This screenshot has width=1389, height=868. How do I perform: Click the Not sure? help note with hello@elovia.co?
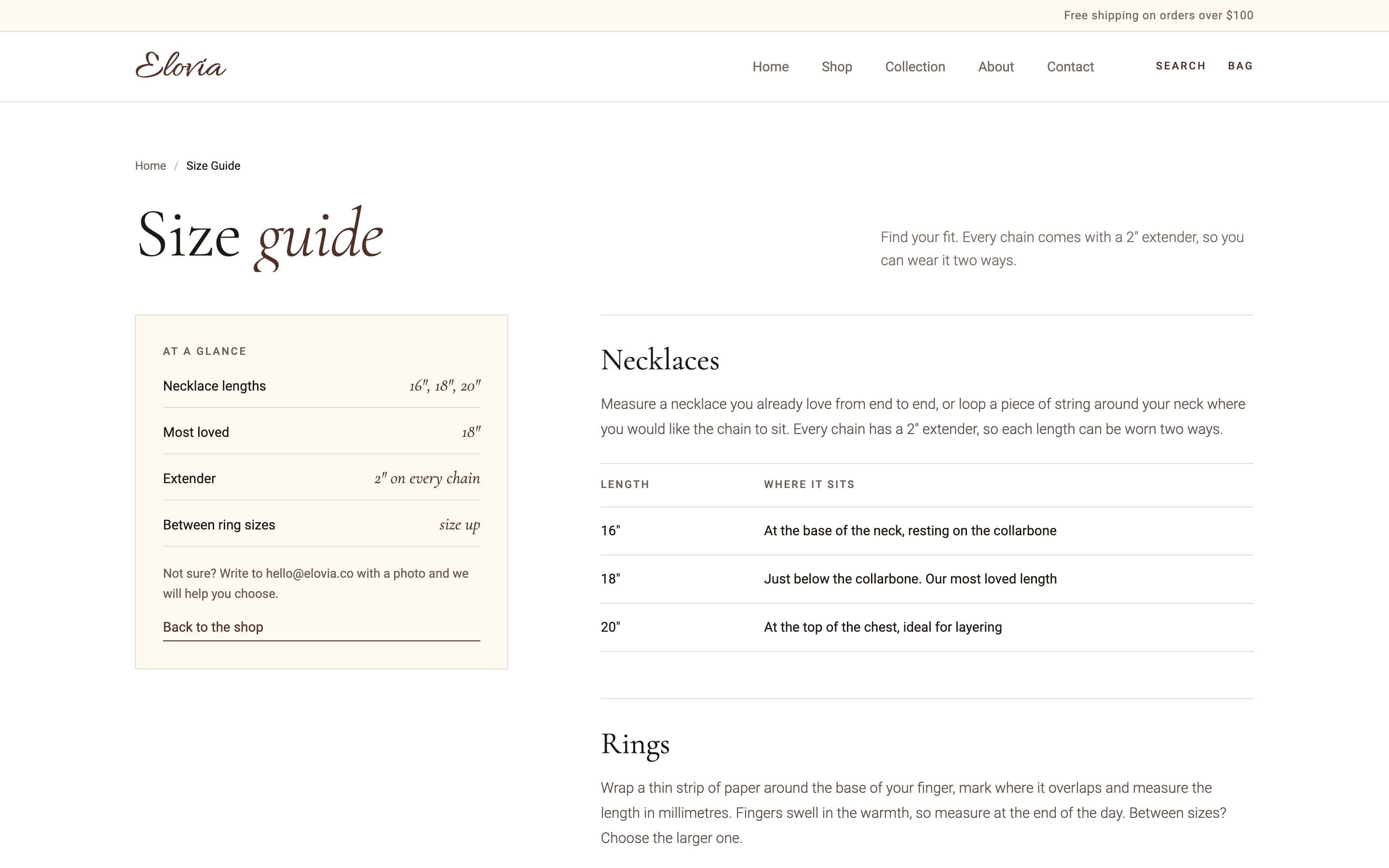[x=316, y=583]
